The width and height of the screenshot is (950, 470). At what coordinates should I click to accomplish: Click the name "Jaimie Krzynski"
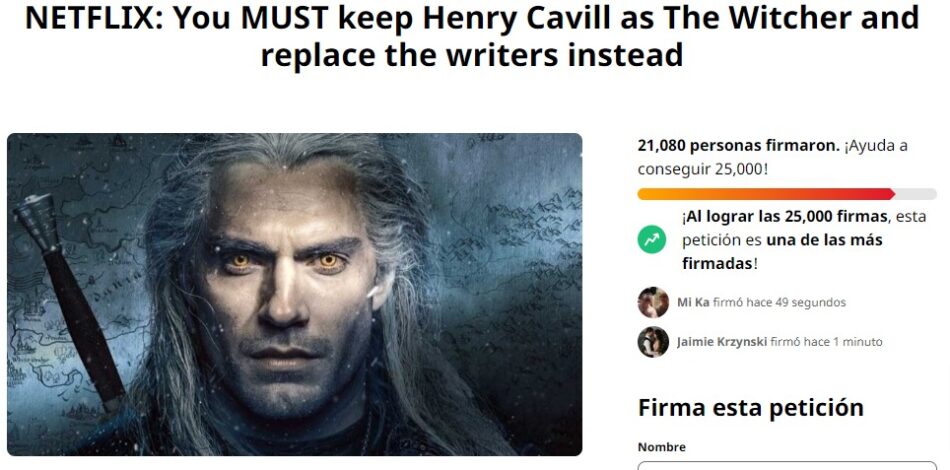(721, 342)
